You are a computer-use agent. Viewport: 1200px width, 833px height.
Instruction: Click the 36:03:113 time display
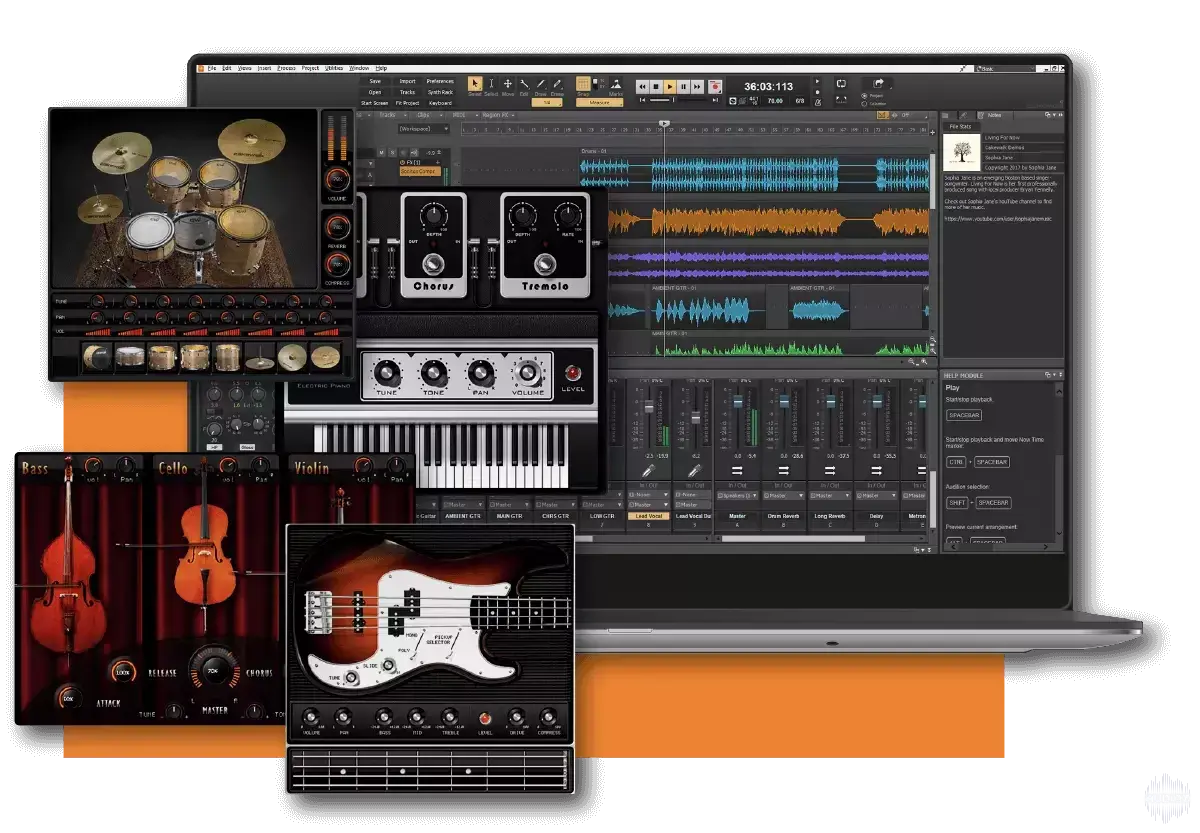pos(768,86)
